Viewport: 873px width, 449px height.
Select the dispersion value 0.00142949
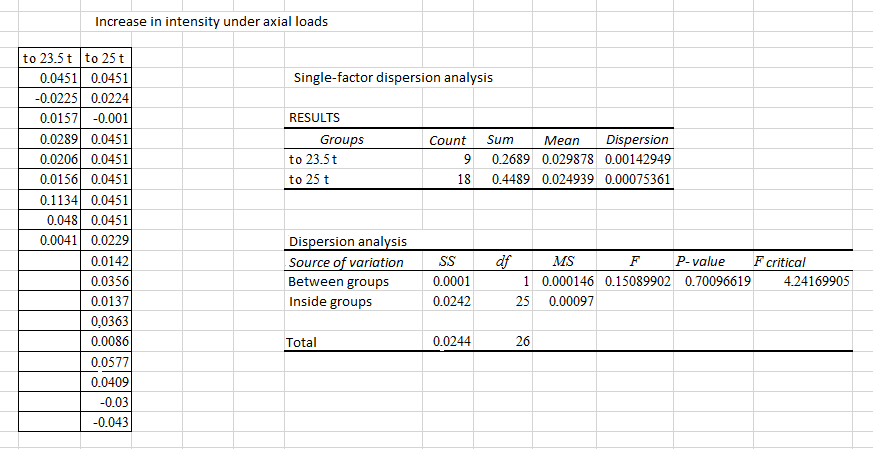point(638,159)
